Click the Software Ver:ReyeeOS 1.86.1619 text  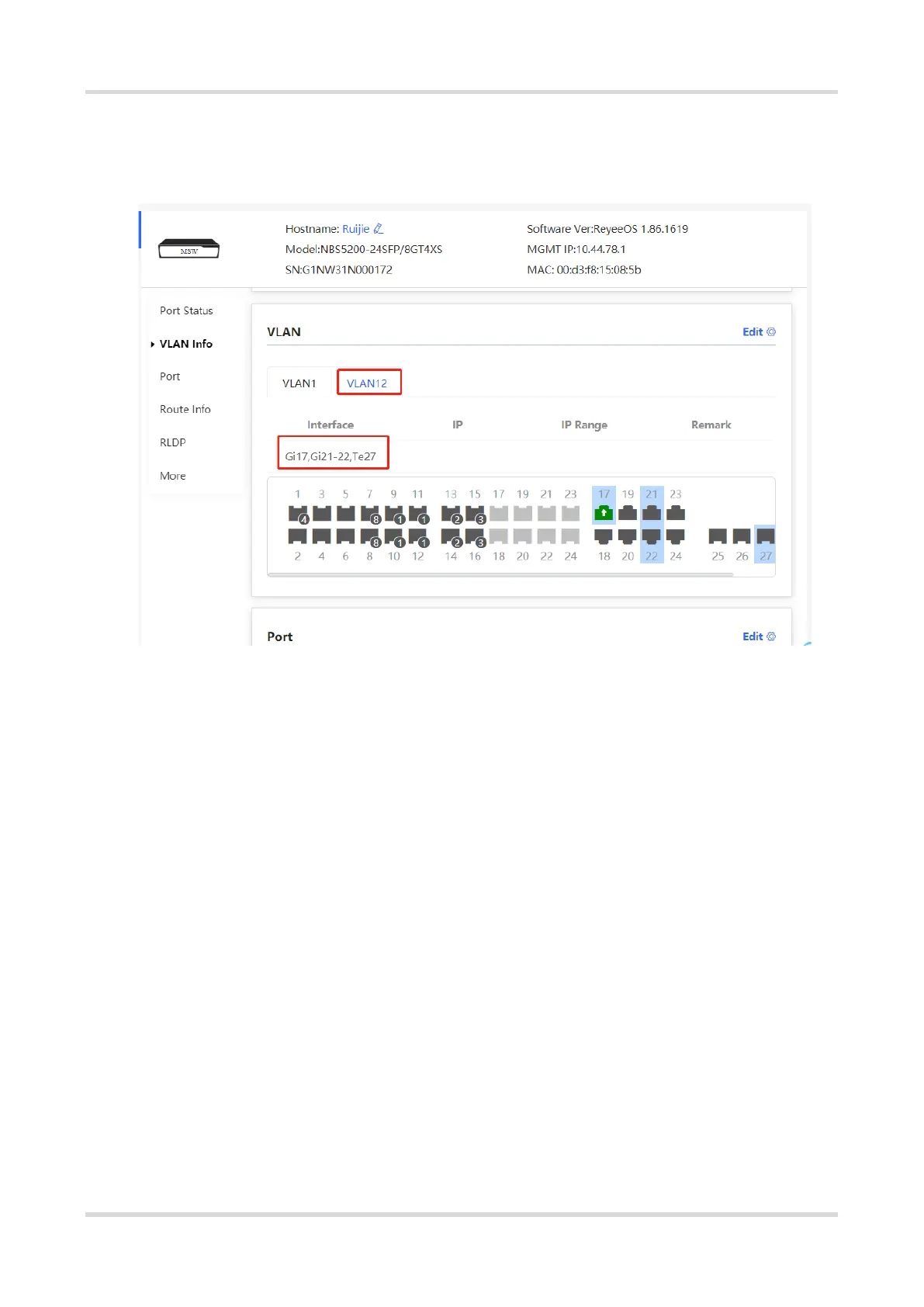[607, 229]
